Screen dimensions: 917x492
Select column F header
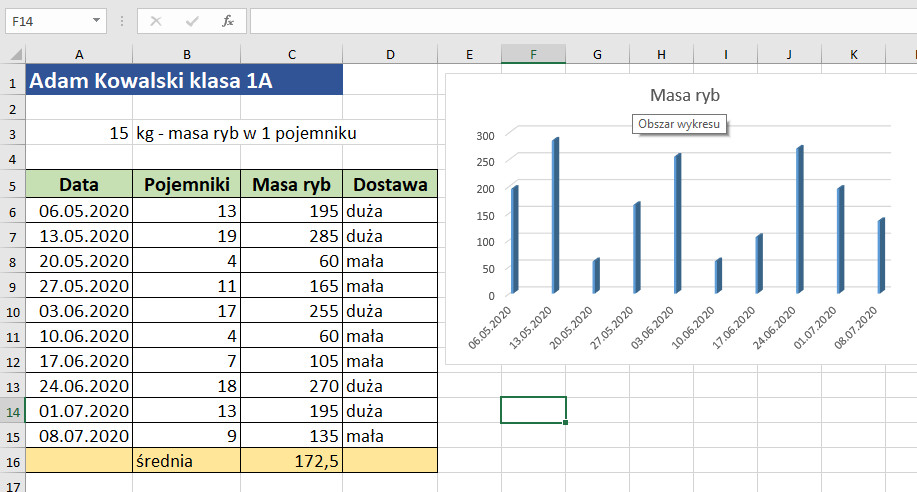point(533,55)
